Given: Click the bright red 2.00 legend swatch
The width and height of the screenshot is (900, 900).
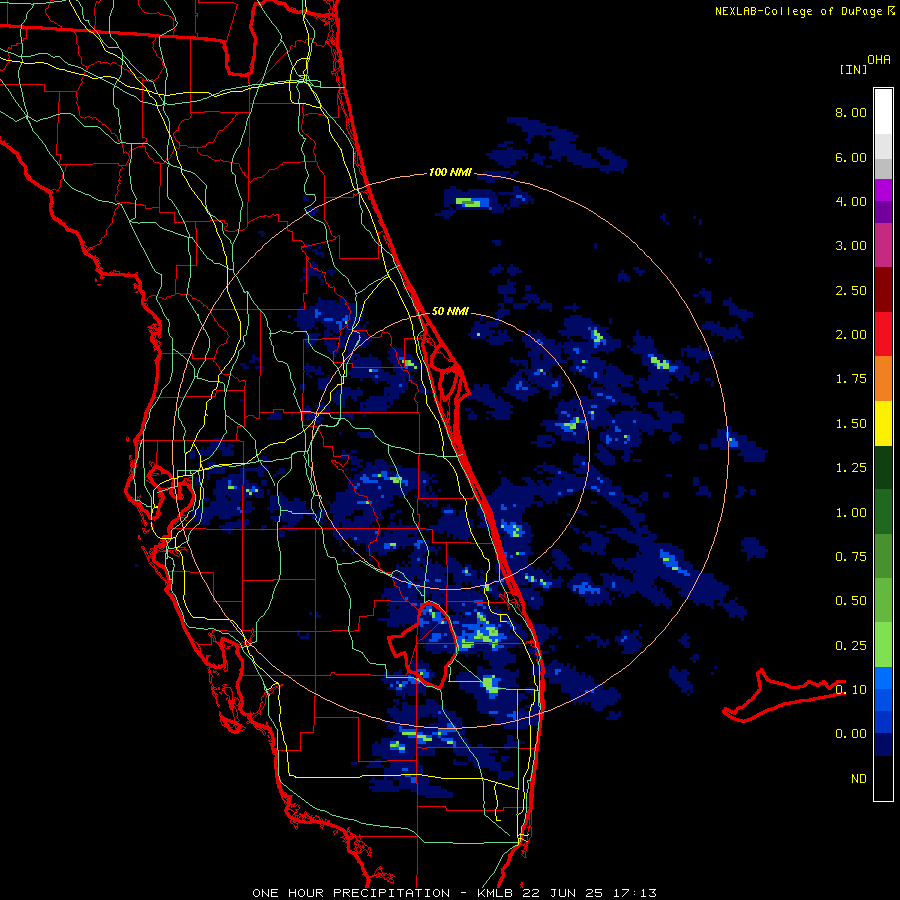Looking at the screenshot, I should pyautogui.click(x=883, y=334).
